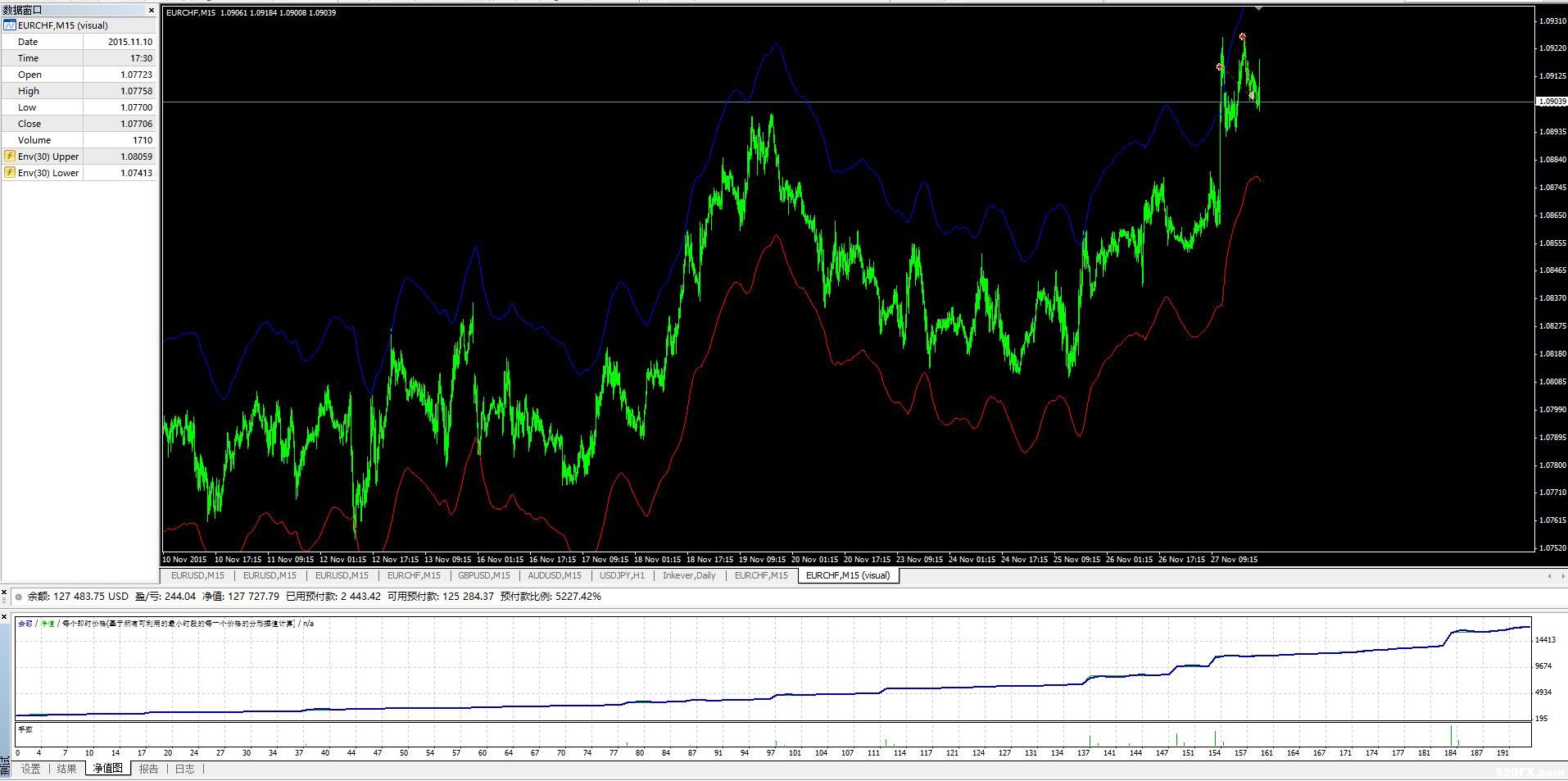
Task: Click the Open value 1.07723
Action: (x=136, y=75)
